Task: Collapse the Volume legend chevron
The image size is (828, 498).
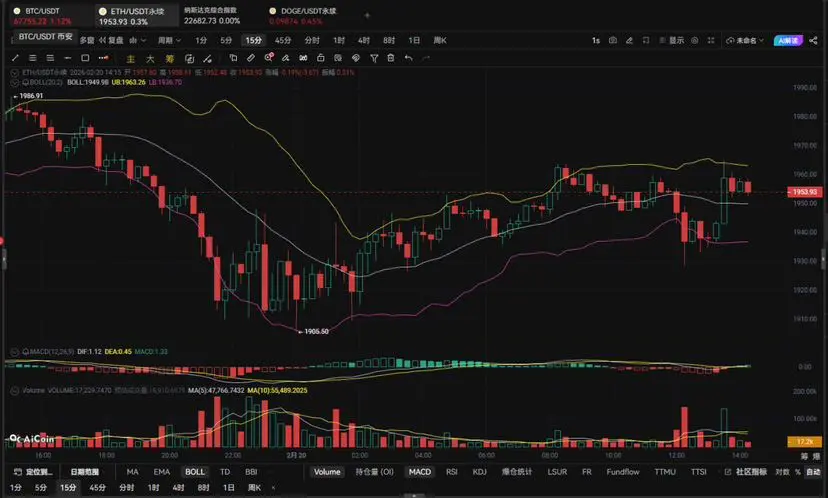Action: (x=14, y=390)
